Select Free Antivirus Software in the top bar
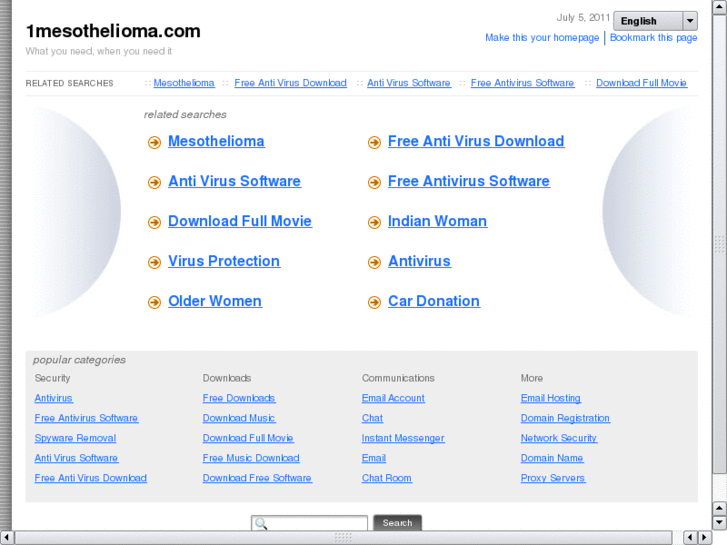Viewport: 727px width, 545px height. [x=522, y=83]
